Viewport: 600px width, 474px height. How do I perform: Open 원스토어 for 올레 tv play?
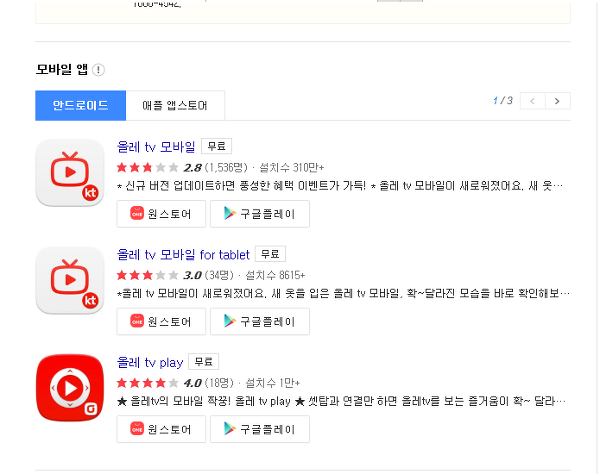pos(161,429)
